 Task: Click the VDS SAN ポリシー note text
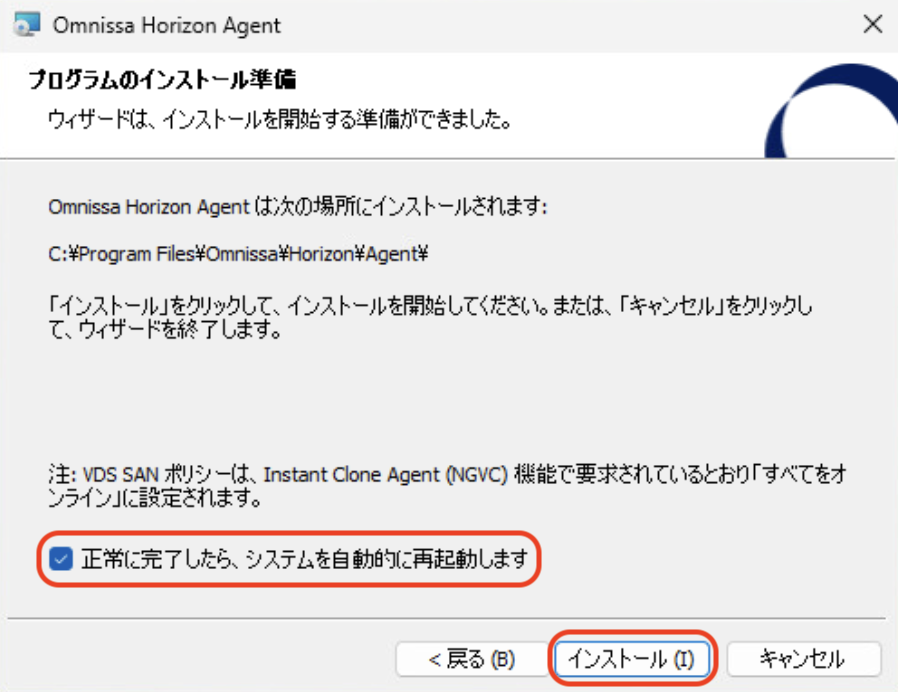[447, 486]
